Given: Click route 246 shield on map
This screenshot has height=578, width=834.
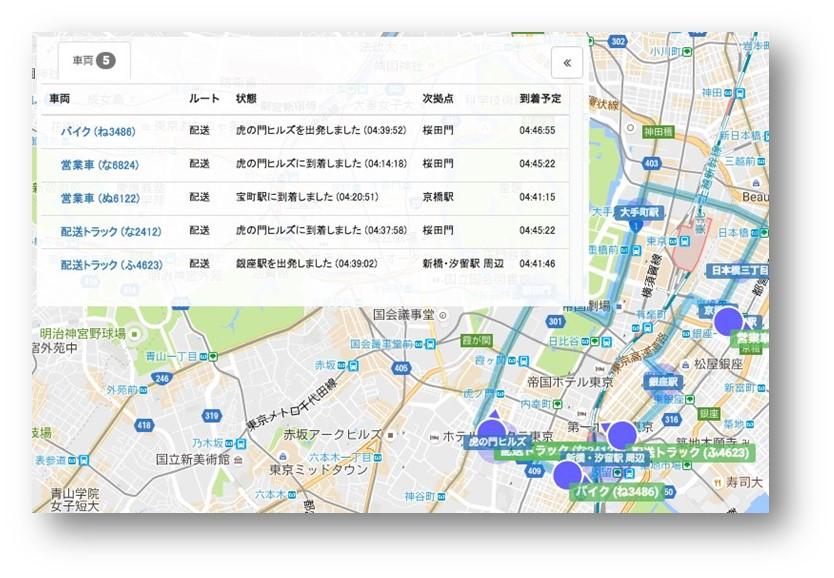Looking at the screenshot, I should 162,379.
